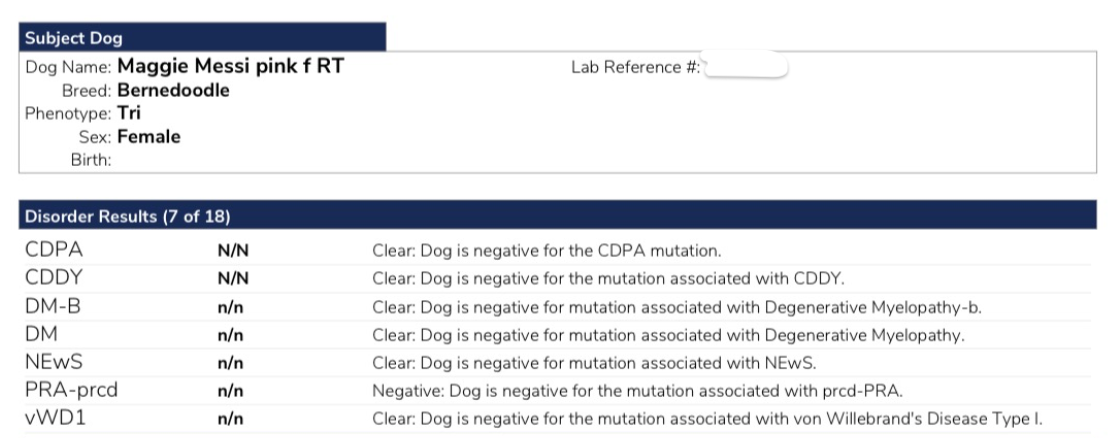Viewport: 1110px width, 438px height.
Task: Click the empty Birth field
Action: click(x=212, y=160)
